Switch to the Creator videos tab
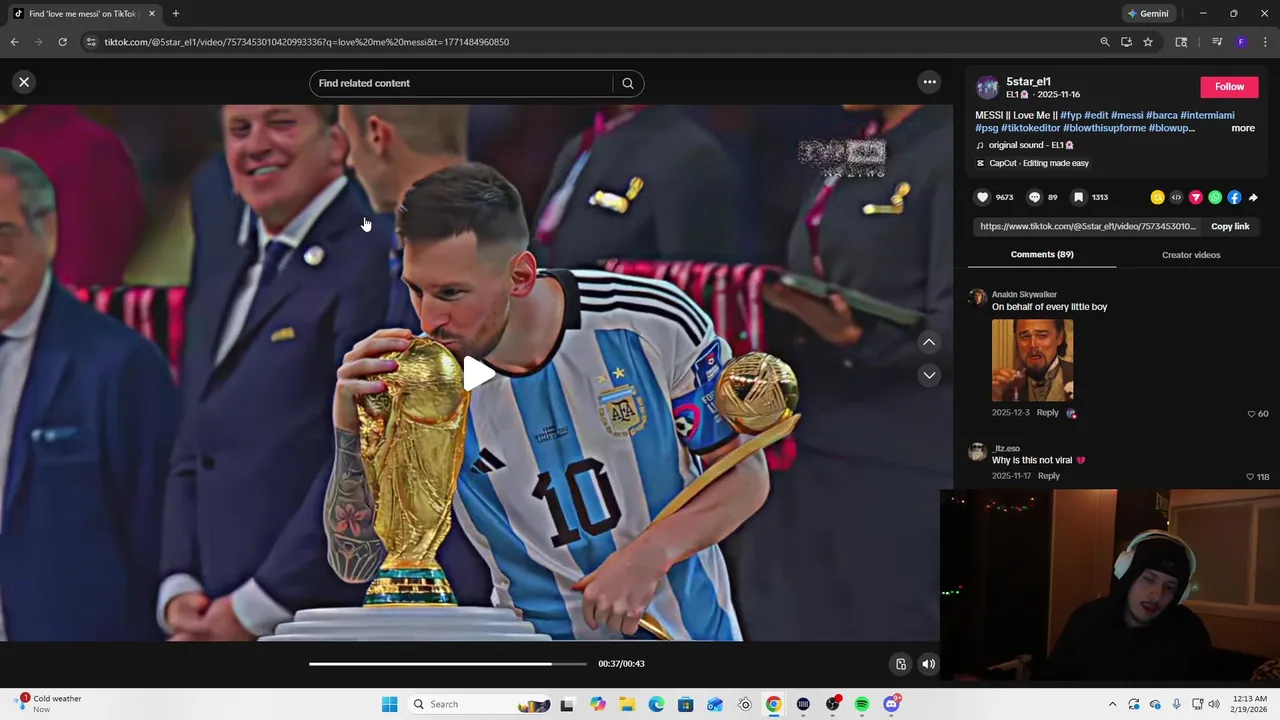 click(x=1191, y=255)
